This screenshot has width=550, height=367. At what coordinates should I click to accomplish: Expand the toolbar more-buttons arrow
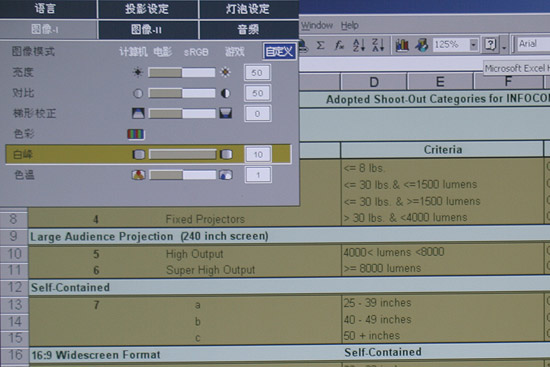[504, 46]
